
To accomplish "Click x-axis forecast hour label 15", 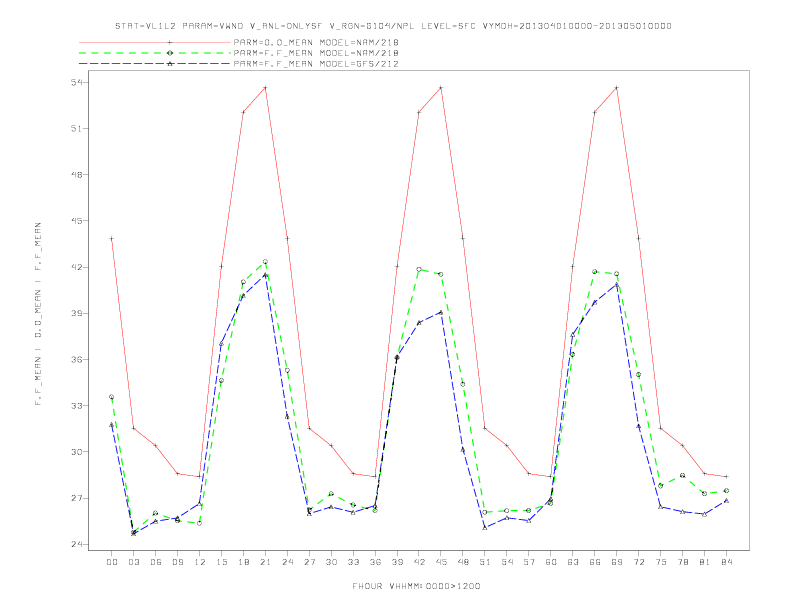I will pyautogui.click(x=221, y=562).
